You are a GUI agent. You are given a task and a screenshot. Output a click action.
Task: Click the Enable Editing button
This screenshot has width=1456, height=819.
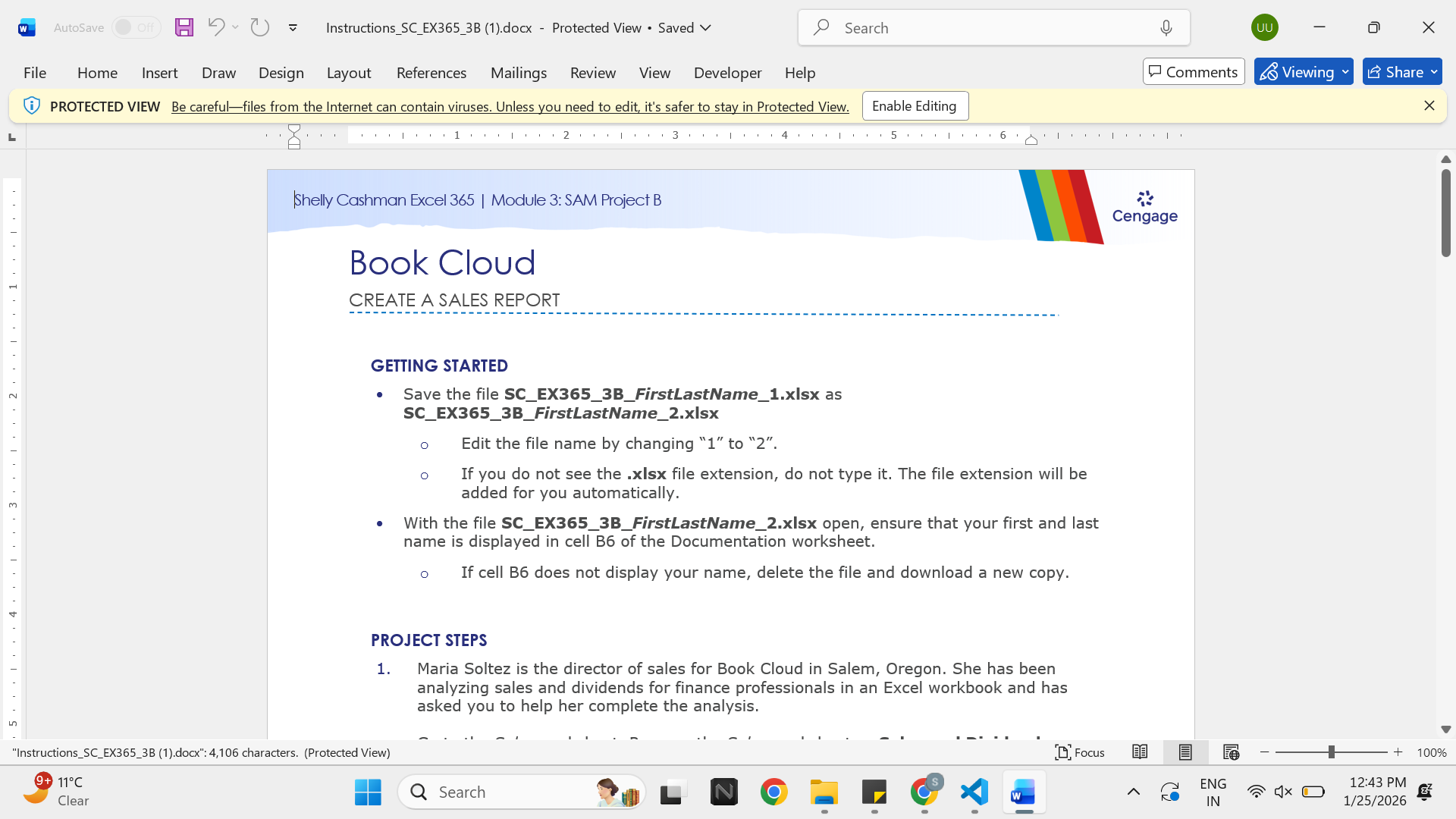click(x=915, y=106)
